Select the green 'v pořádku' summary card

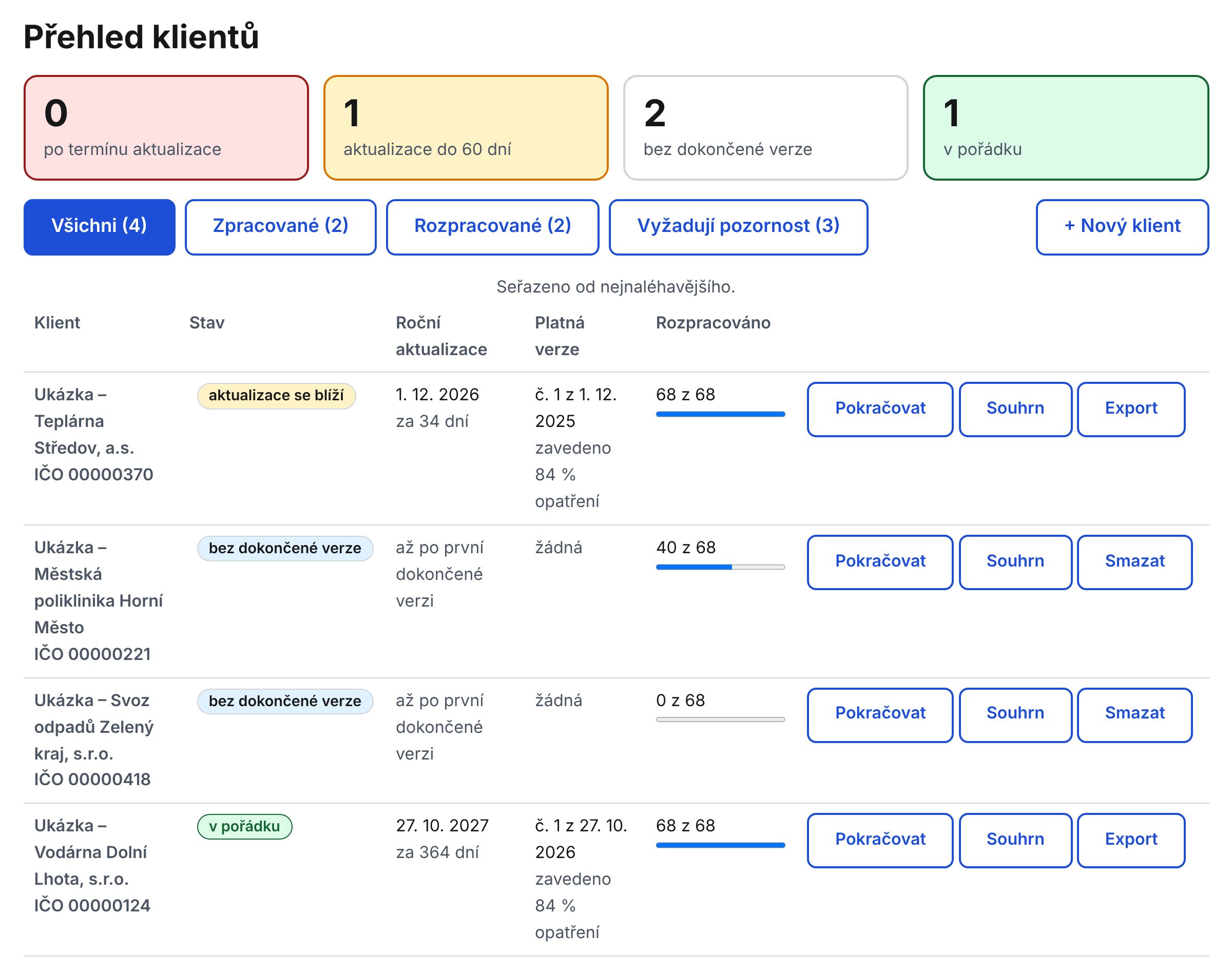[x=1066, y=128]
